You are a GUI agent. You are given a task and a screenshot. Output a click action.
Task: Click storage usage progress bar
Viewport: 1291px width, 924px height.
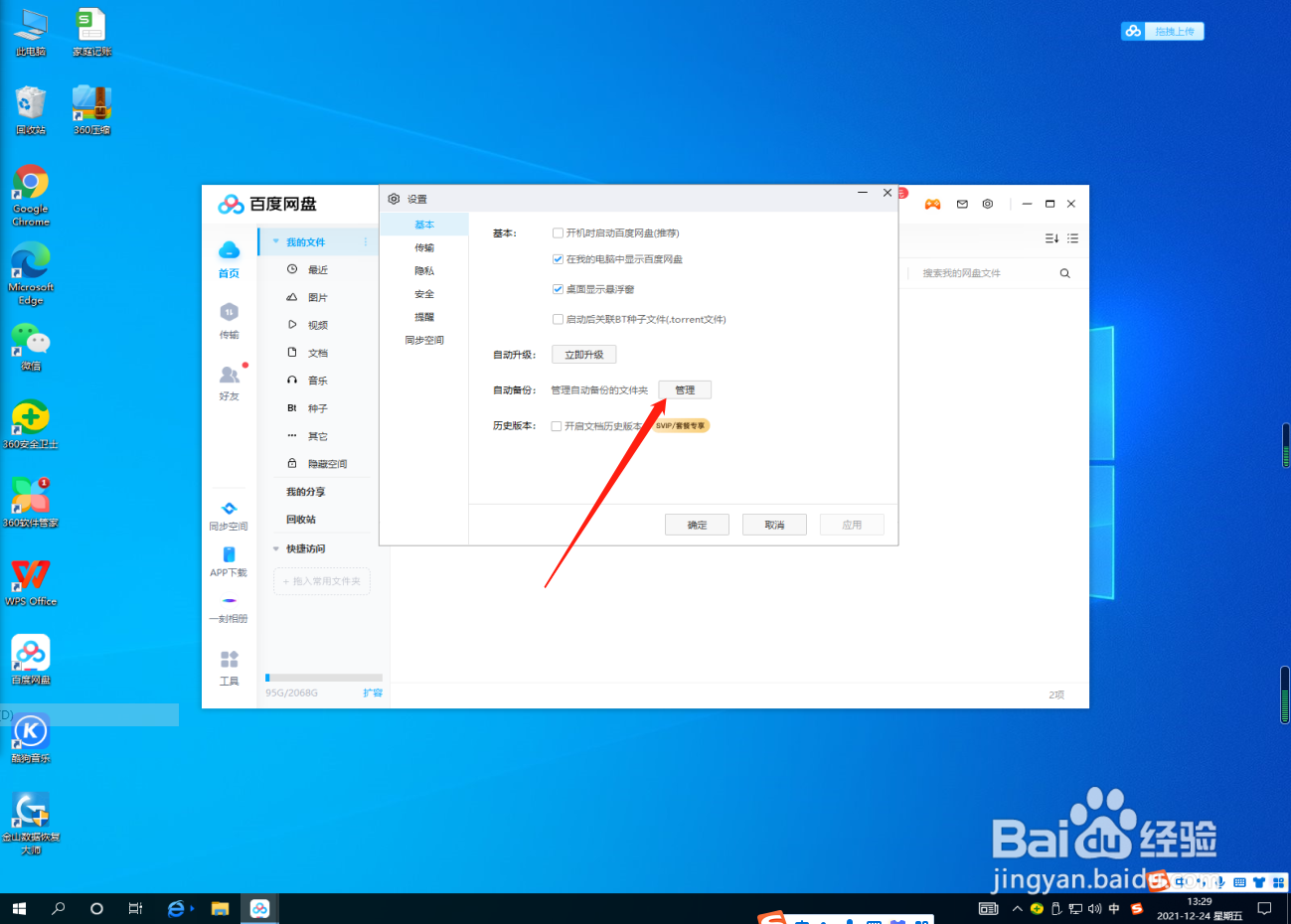coord(324,678)
